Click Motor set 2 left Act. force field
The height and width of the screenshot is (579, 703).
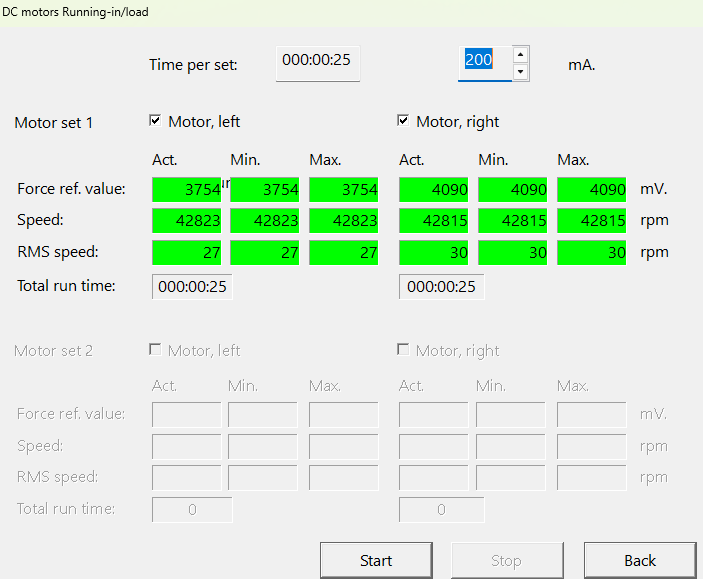187,414
